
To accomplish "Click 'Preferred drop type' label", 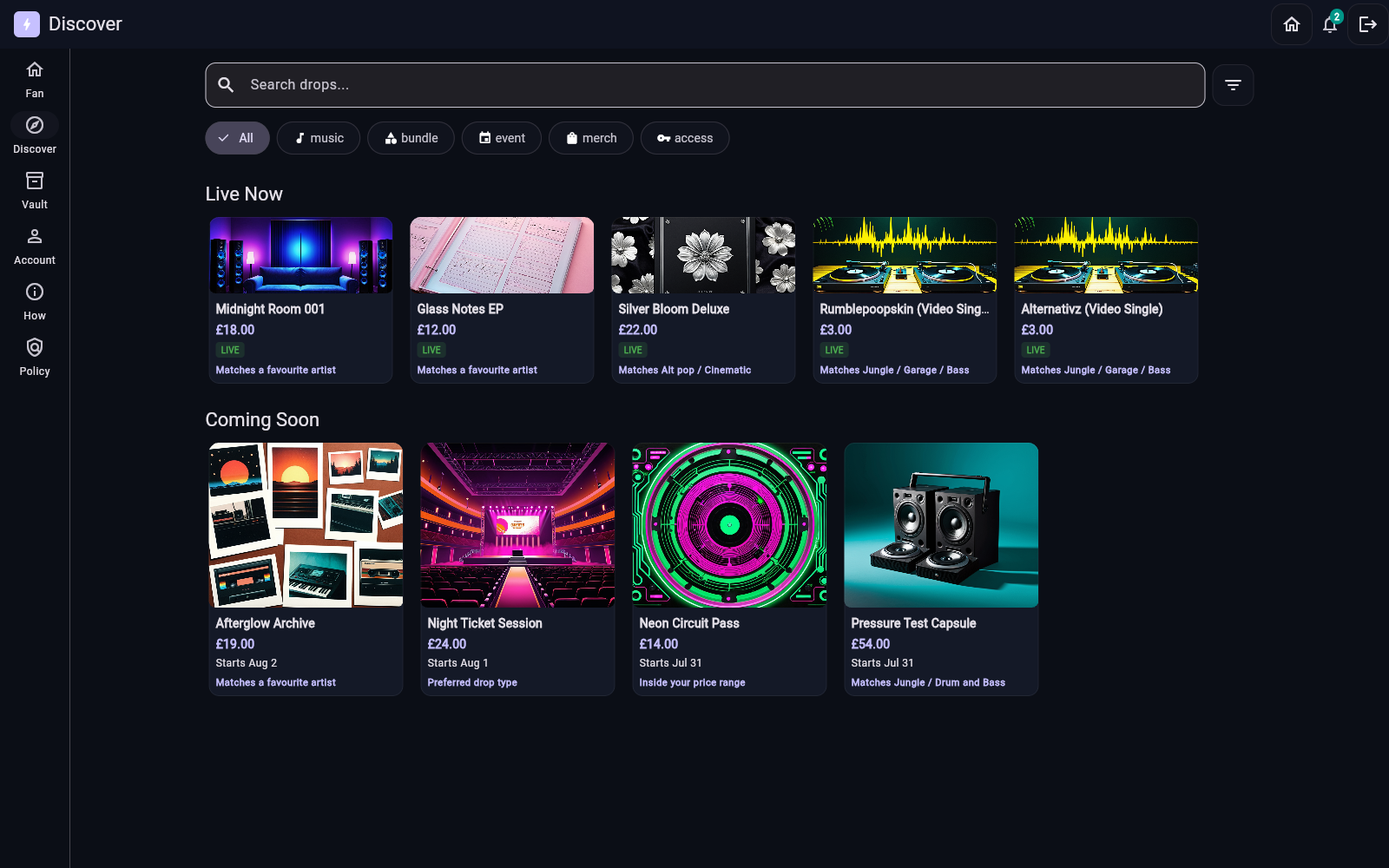I will click(472, 682).
